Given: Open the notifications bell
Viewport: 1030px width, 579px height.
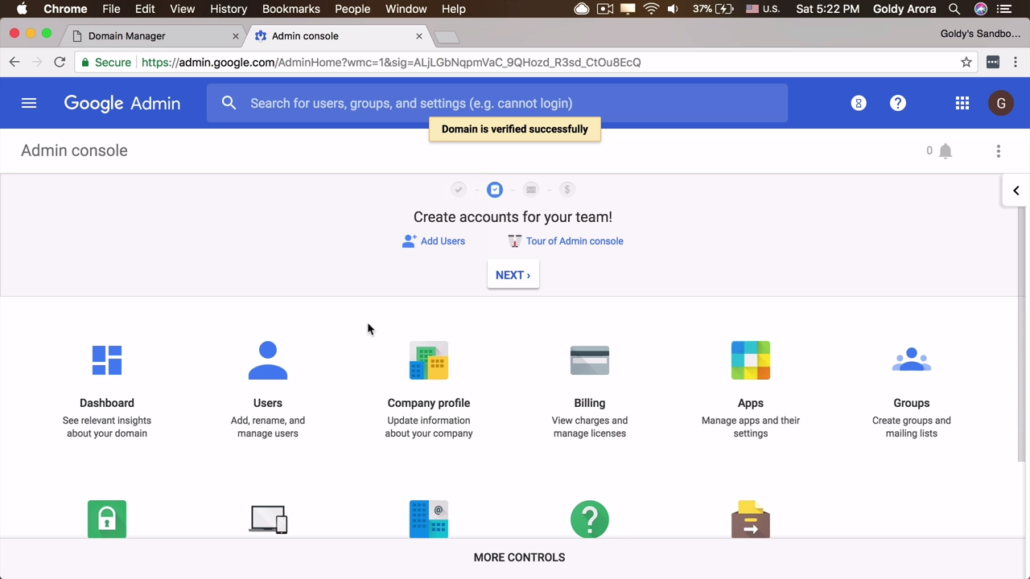Looking at the screenshot, I should pyautogui.click(x=945, y=151).
